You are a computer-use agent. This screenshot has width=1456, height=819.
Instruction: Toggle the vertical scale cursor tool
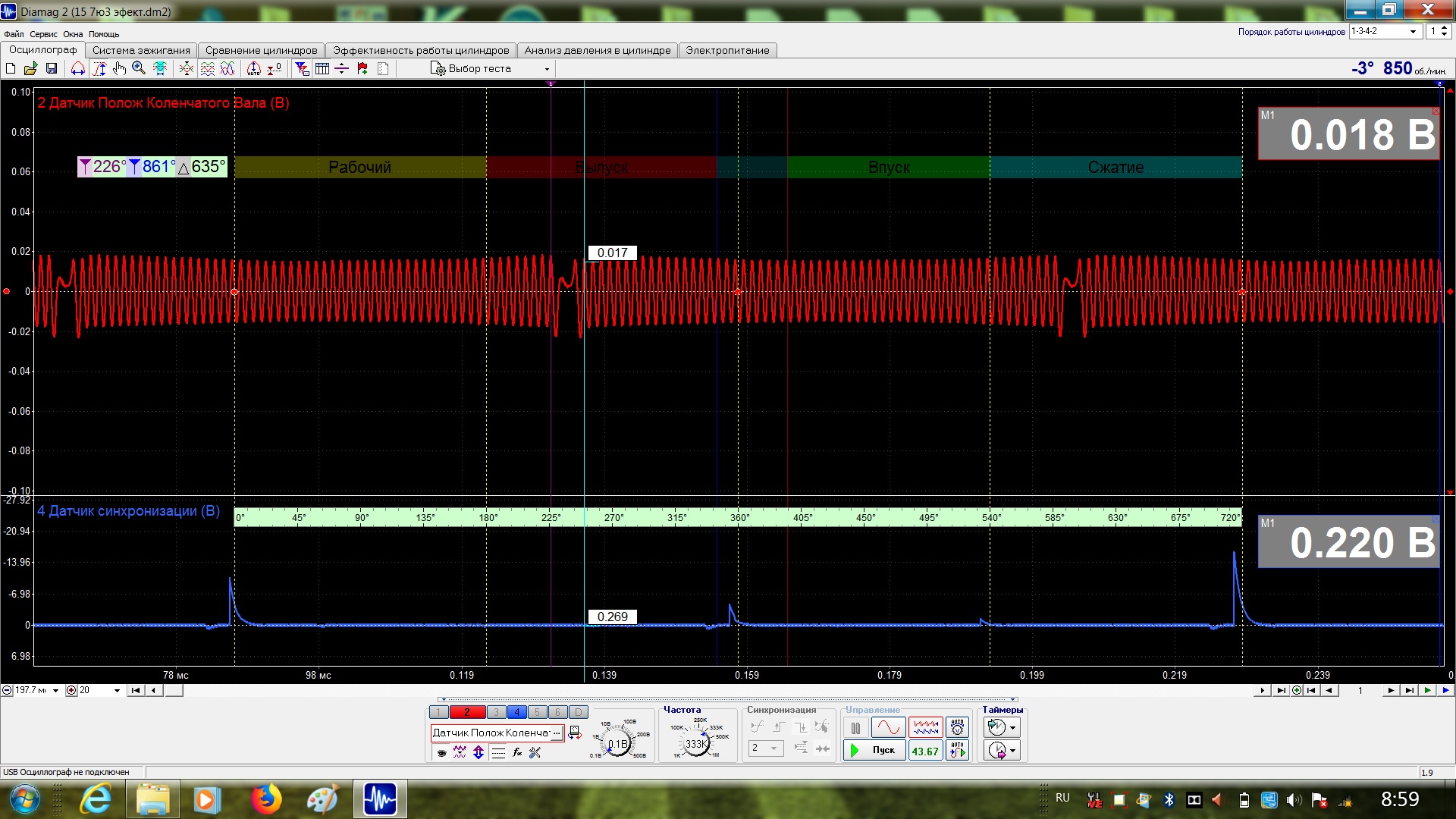[99, 69]
